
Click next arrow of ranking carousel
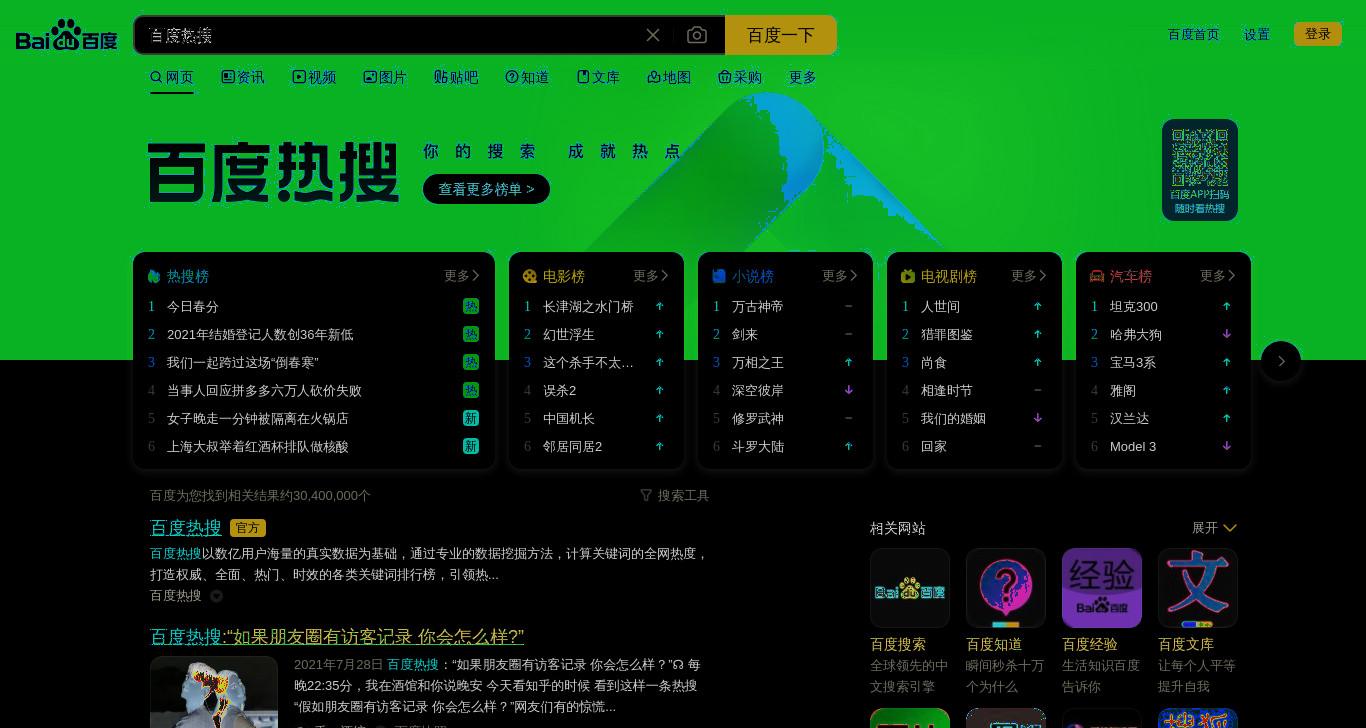click(x=1281, y=361)
